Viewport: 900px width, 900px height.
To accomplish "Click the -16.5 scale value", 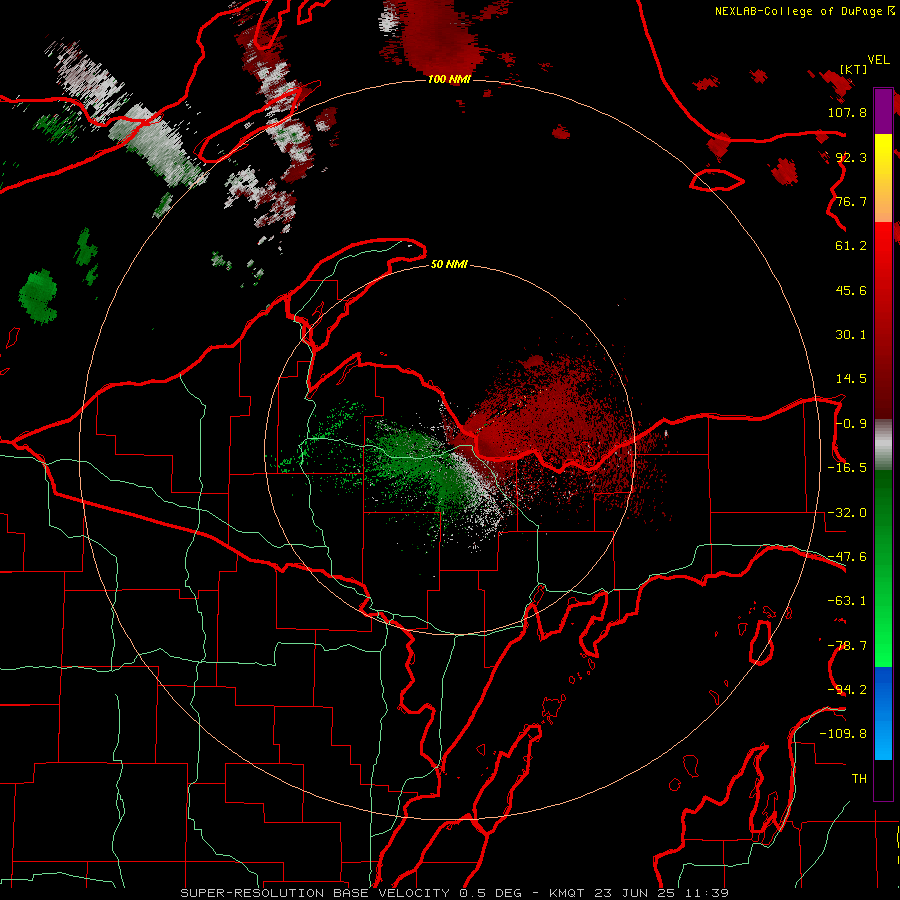I will 847,468.
